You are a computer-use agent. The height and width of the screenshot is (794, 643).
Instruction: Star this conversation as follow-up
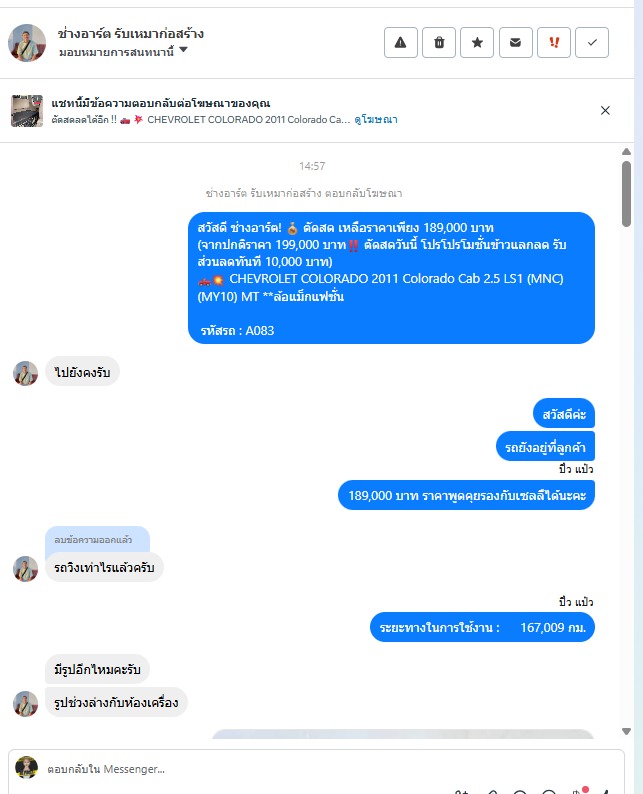click(x=477, y=43)
